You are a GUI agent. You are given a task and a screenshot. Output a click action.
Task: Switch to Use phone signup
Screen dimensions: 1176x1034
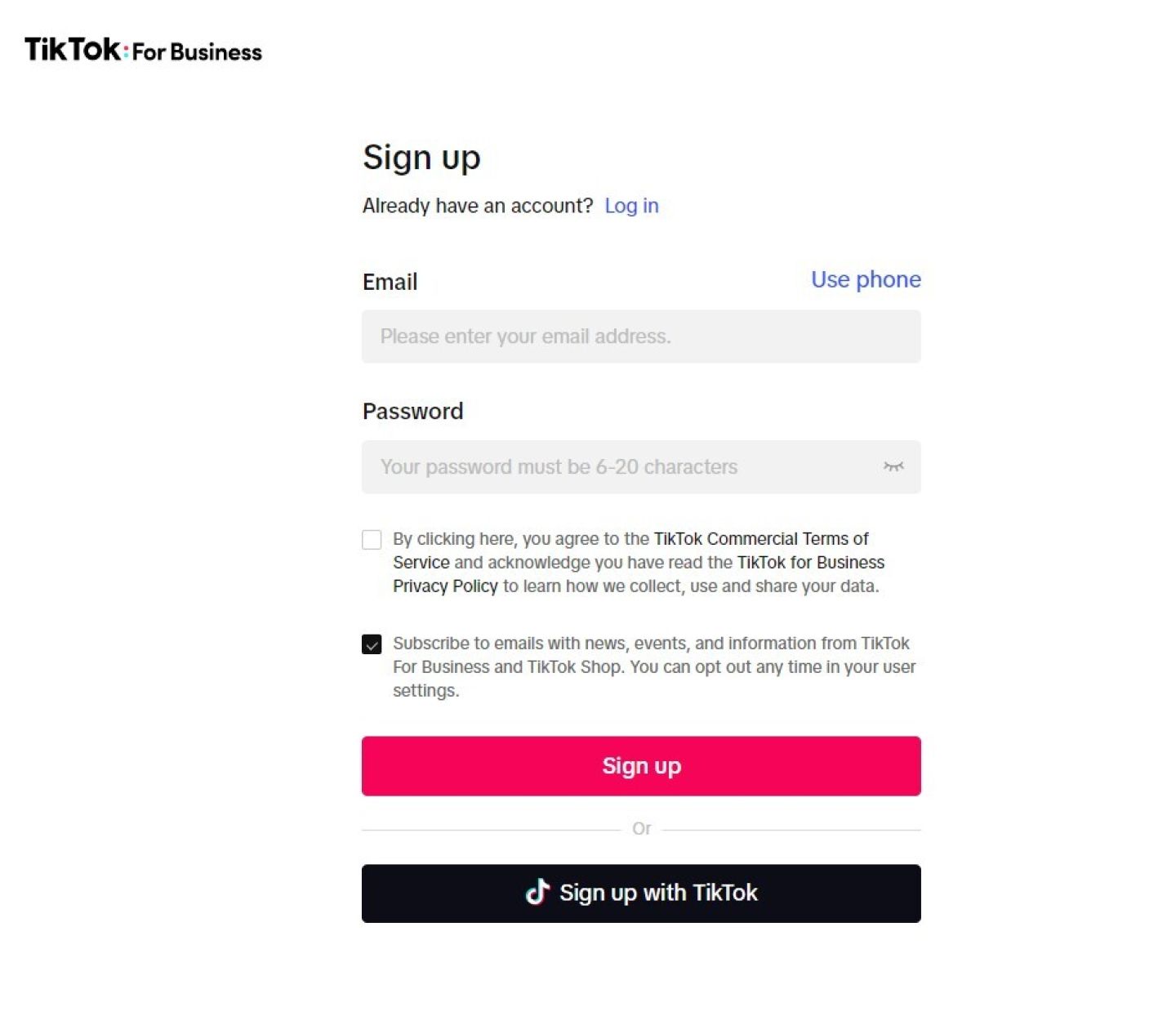(x=865, y=279)
